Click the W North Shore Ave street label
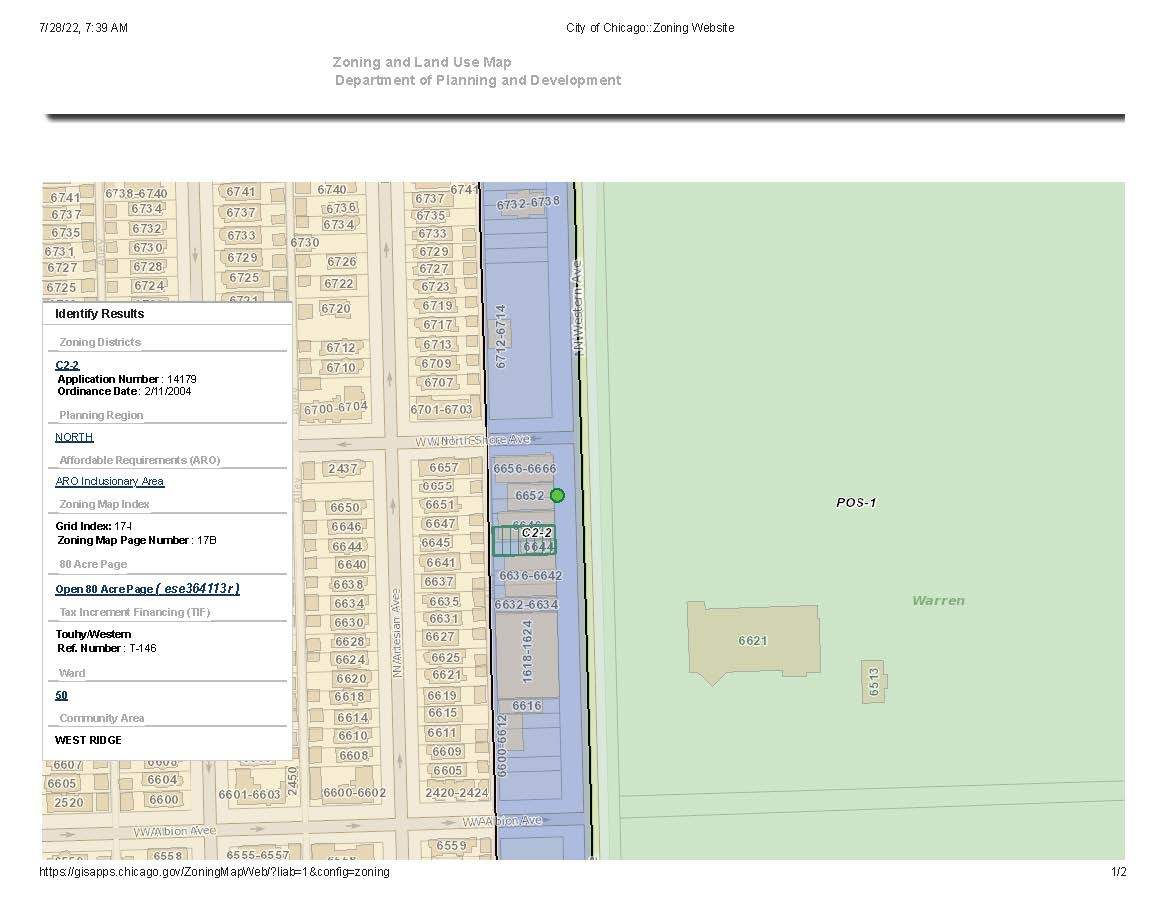1166x901 pixels. [473, 441]
